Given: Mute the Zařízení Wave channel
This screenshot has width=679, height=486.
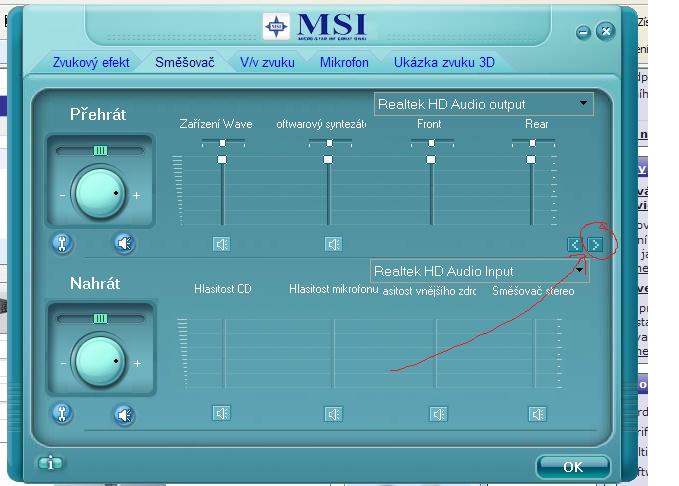Looking at the screenshot, I should pyautogui.click(x=222, y=244).
